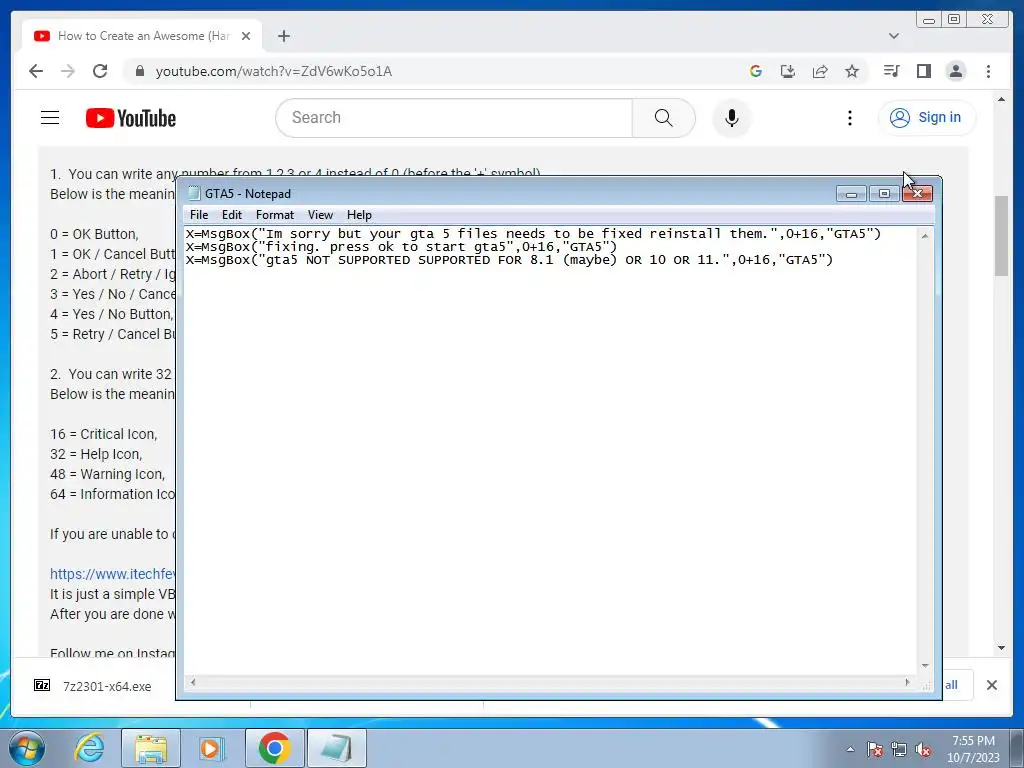Open Windows Media Player from taskbar
This screenshot has height=768, width=1024.
coord(212,748)
